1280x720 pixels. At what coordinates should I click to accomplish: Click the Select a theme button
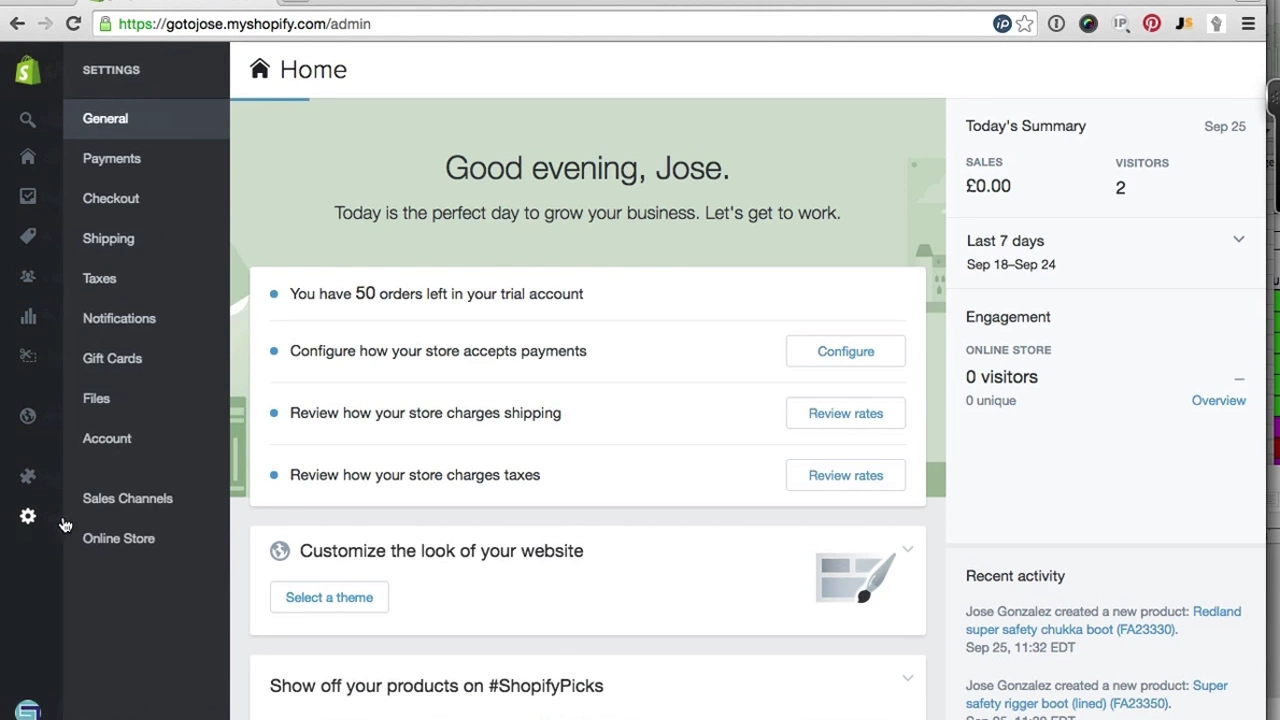tap(329, 597)
